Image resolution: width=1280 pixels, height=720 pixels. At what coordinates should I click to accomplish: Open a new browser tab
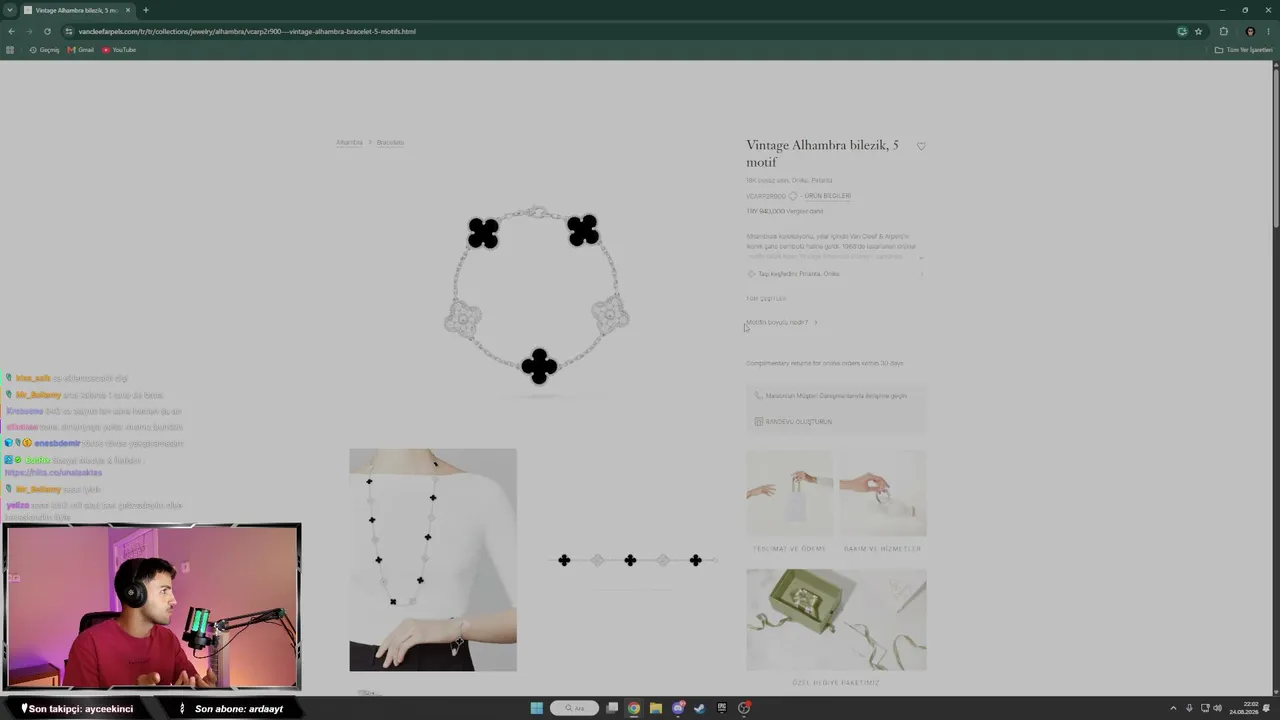coord(145,10)
